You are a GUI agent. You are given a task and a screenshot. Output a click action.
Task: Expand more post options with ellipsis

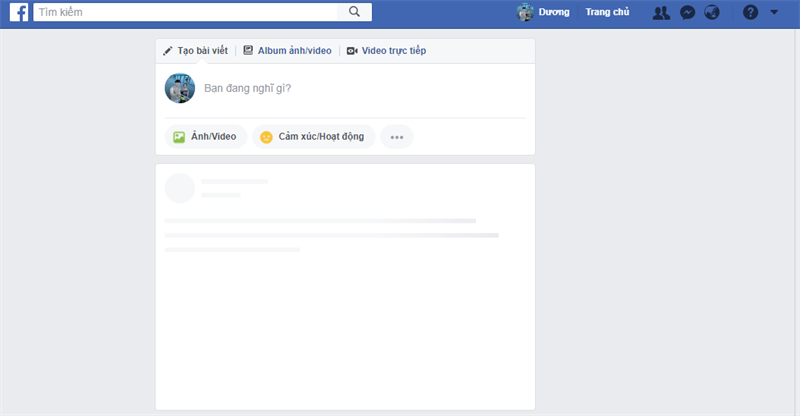click(397, 137)
